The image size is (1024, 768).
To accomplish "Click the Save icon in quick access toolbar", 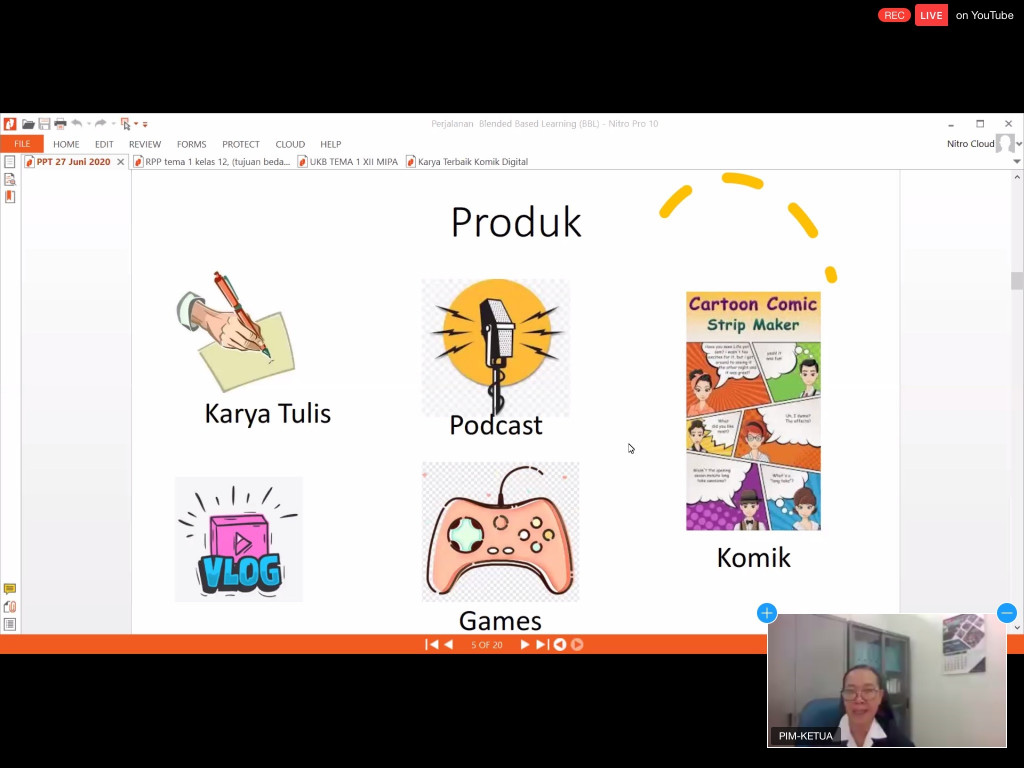I will click(x=44, y=124).
